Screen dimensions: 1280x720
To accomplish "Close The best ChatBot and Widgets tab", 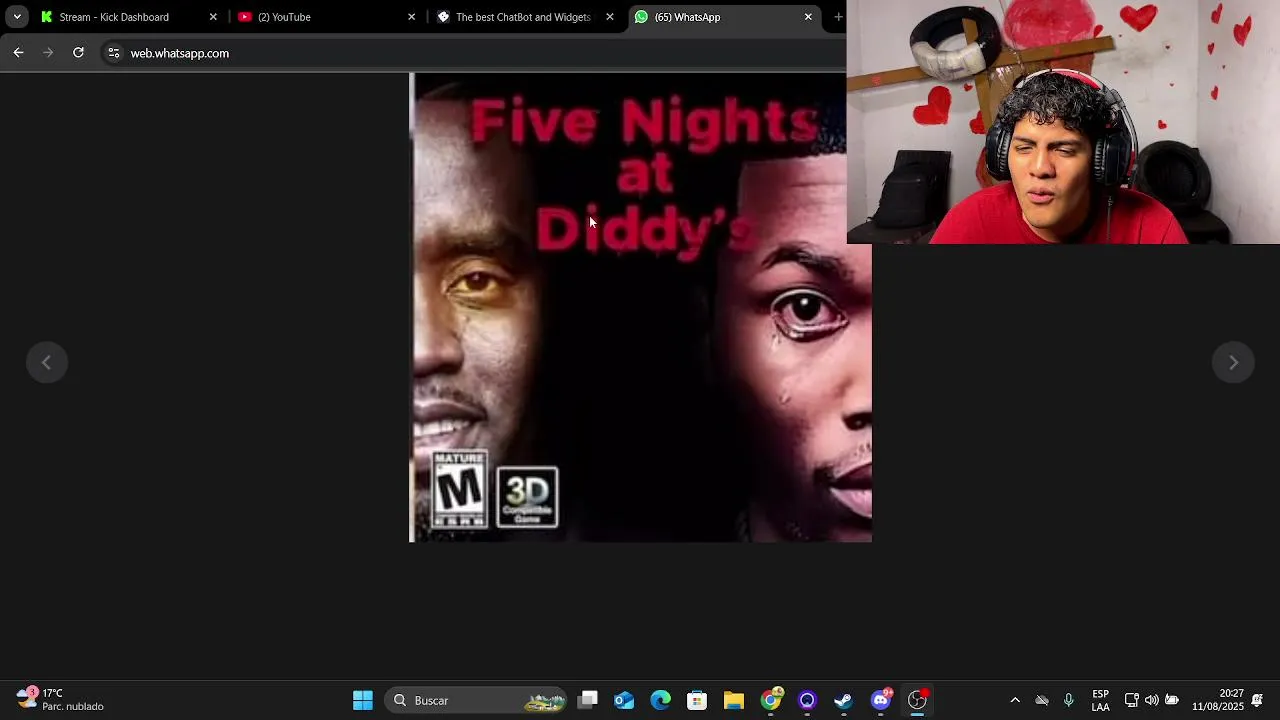I will pyautogui.click(x=610, y=17).
